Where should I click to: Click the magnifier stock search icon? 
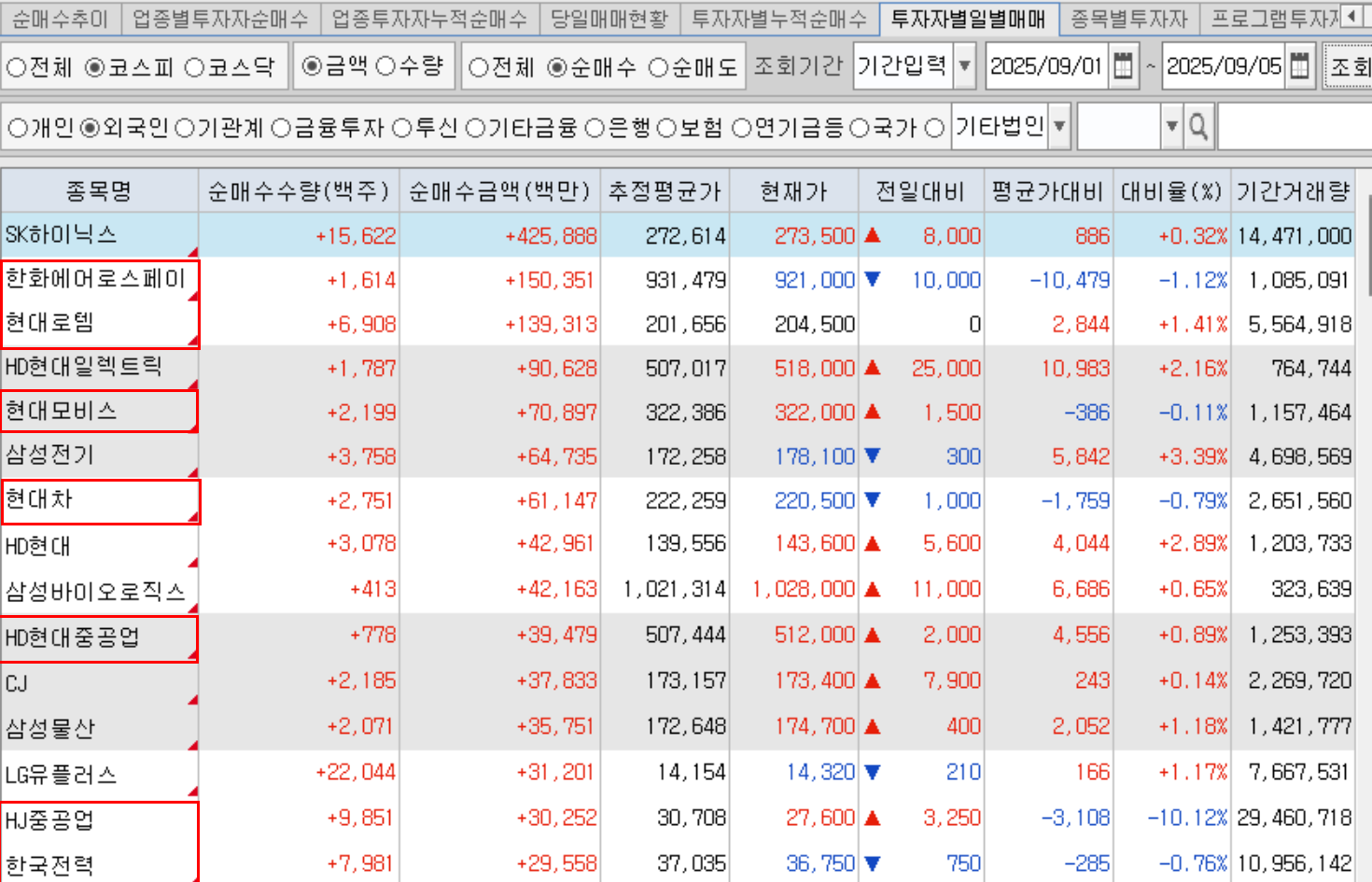(1198, 127)
